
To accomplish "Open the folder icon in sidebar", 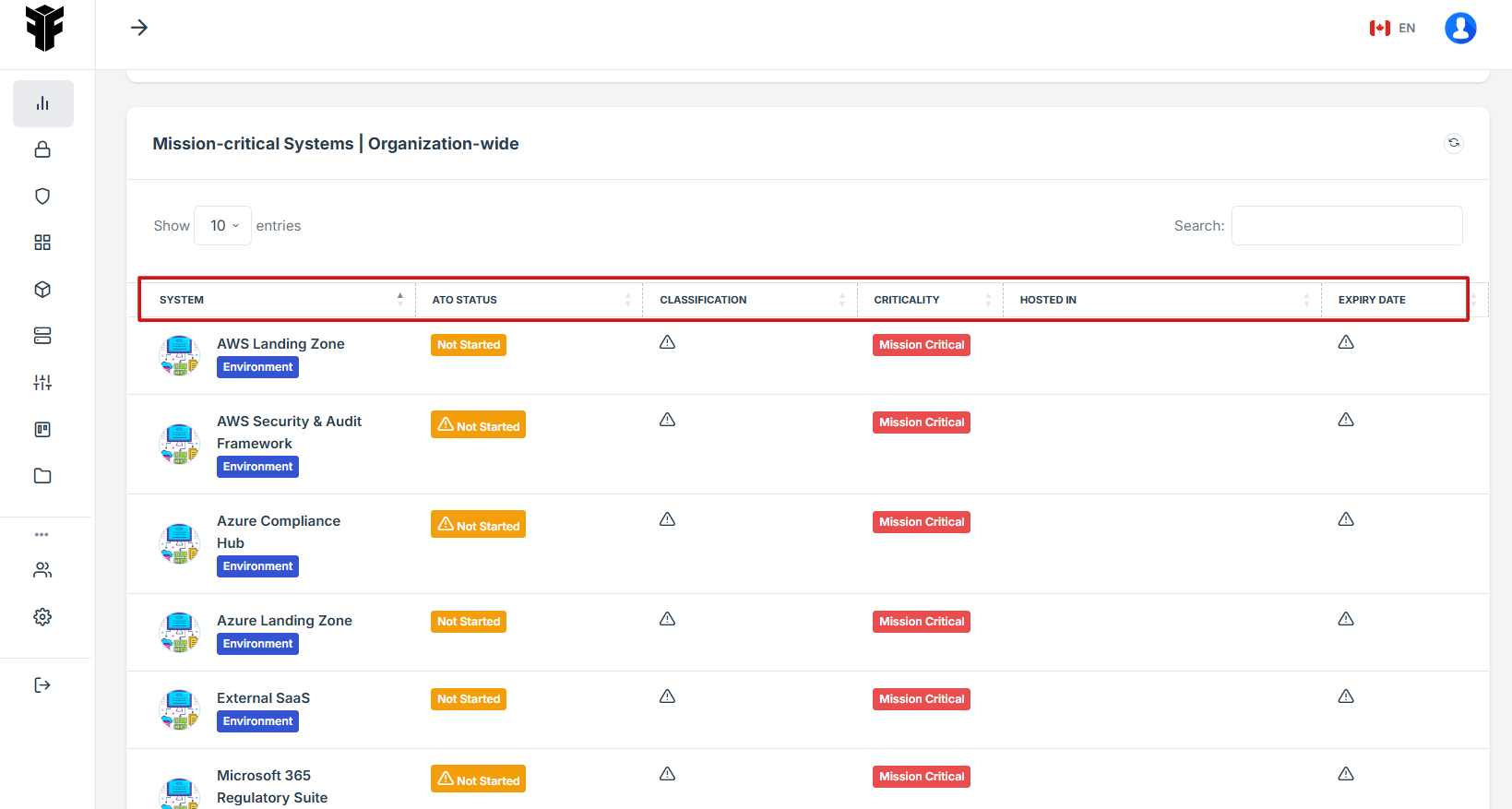I will [42, 476].
